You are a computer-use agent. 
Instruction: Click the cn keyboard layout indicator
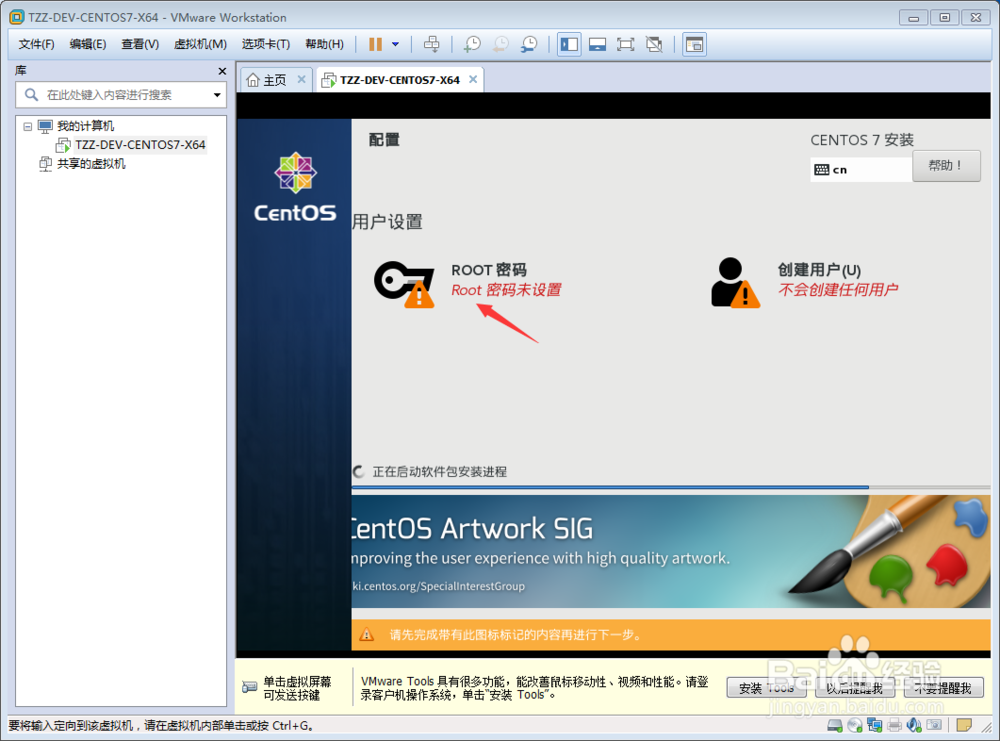click(x=860, y=170)
